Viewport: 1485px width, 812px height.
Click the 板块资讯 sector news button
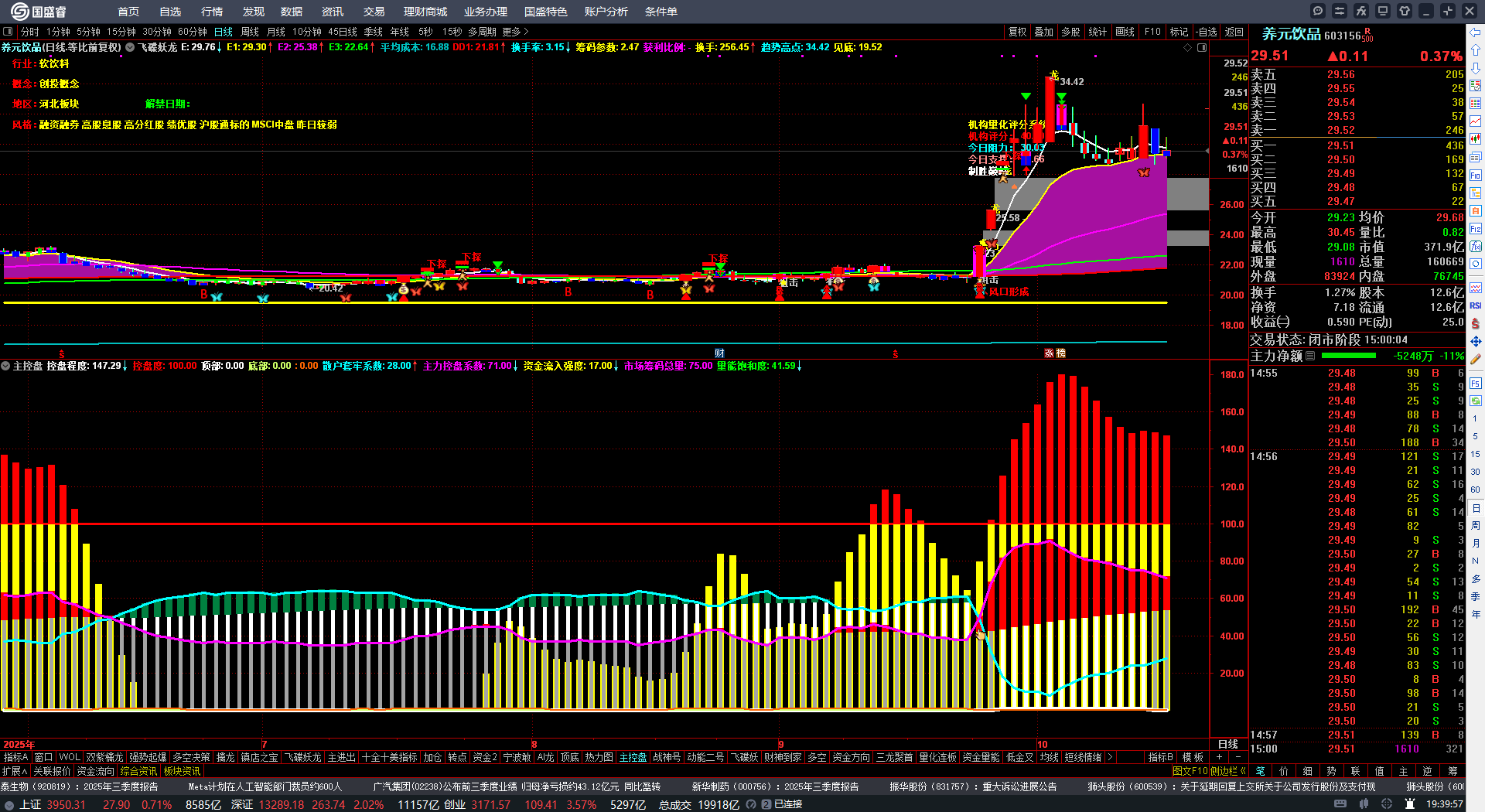182,771
